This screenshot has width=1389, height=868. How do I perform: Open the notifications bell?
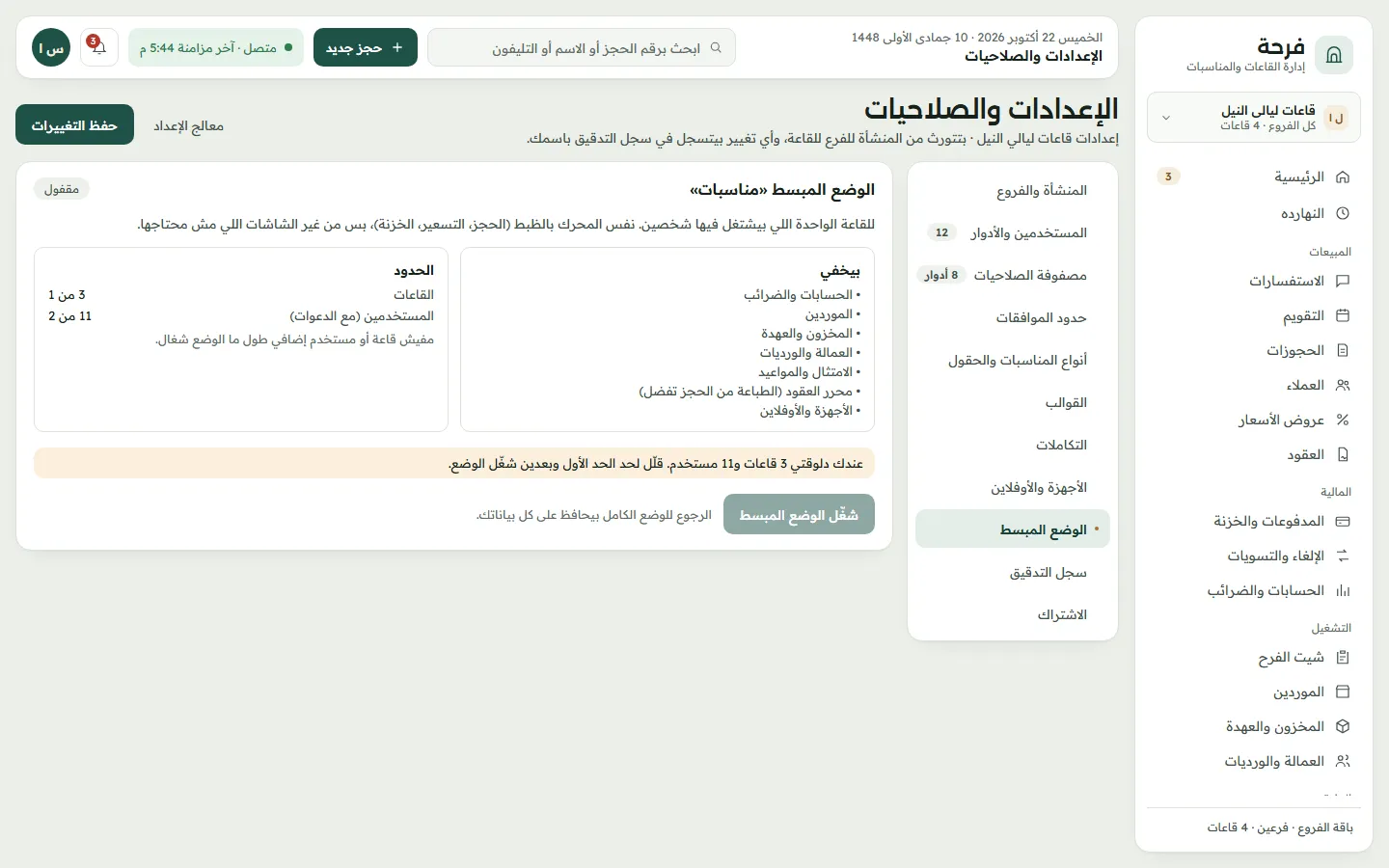click(x=99, y=47)
